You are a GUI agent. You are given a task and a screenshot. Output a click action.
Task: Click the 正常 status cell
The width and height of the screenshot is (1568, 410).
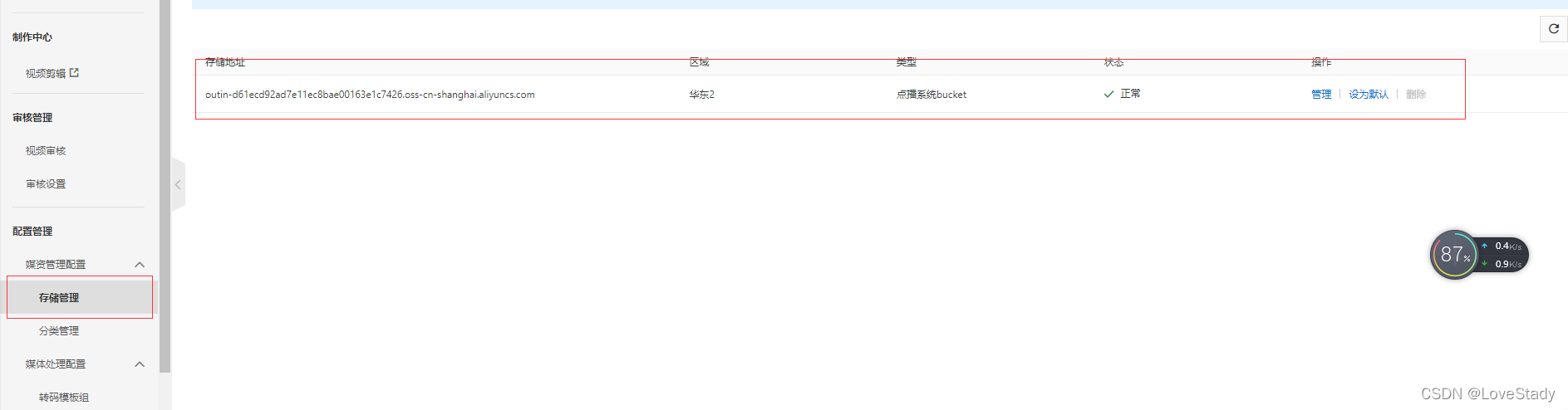(x=1122, y=94)
